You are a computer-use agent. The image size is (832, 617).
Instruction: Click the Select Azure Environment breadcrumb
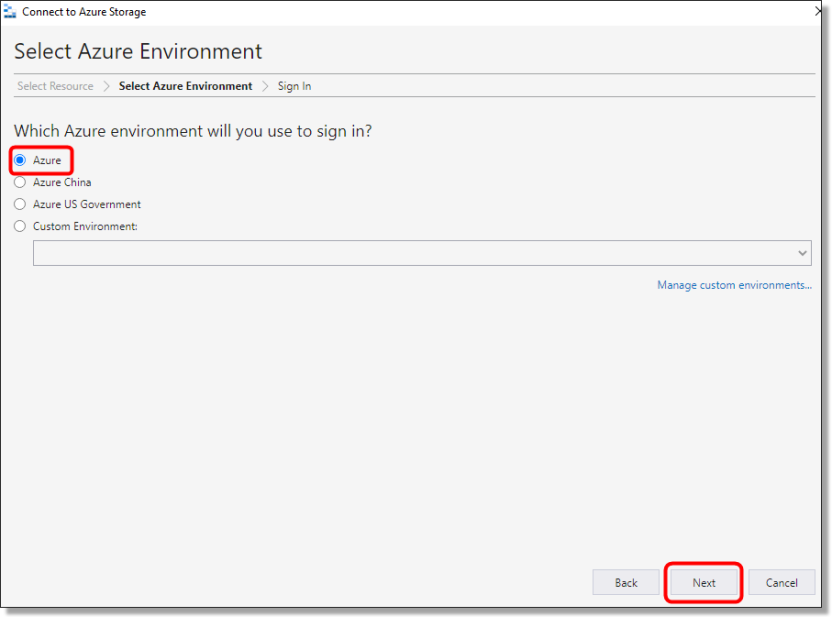185,86
